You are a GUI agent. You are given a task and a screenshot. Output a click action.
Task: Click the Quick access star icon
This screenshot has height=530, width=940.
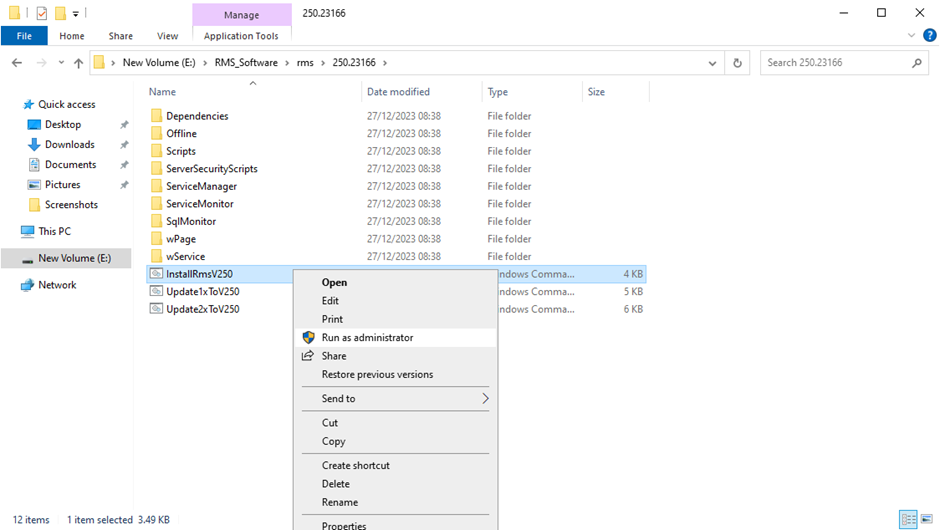tap(28, 104)
